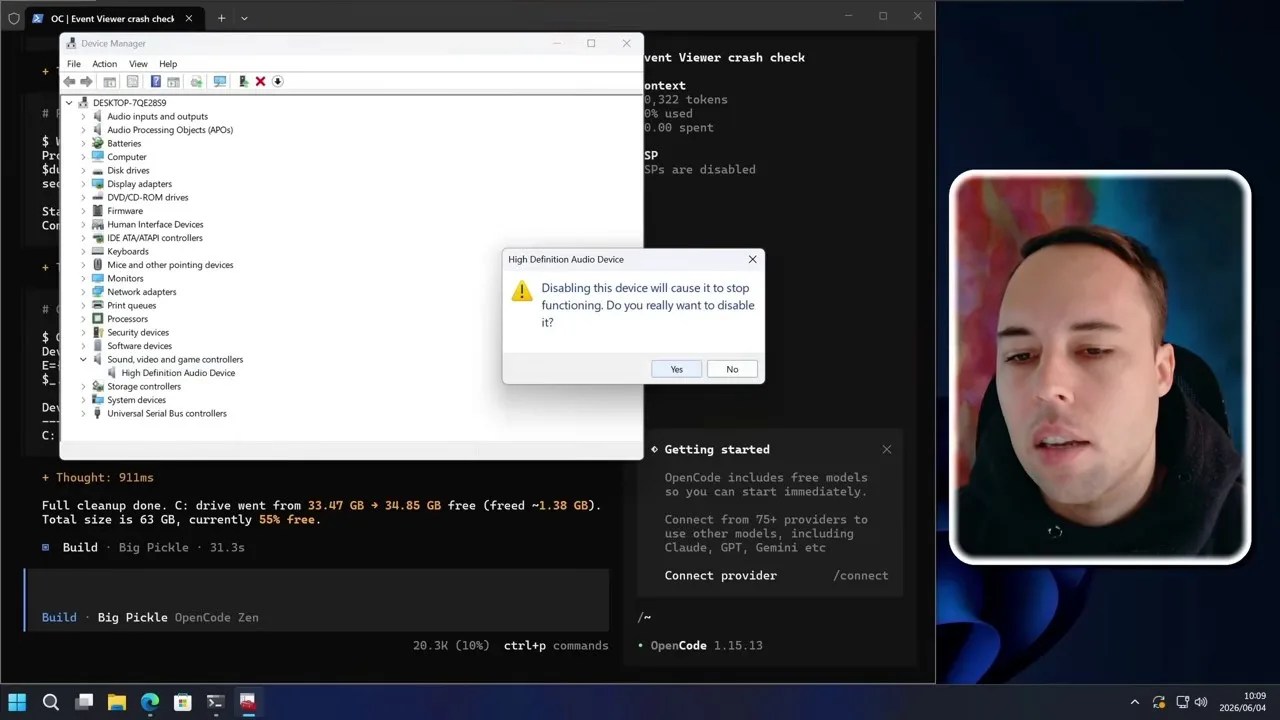Viewport: 1280px width, 720px height.
Task: Expand the Processors category
Action: click(83, 319)
